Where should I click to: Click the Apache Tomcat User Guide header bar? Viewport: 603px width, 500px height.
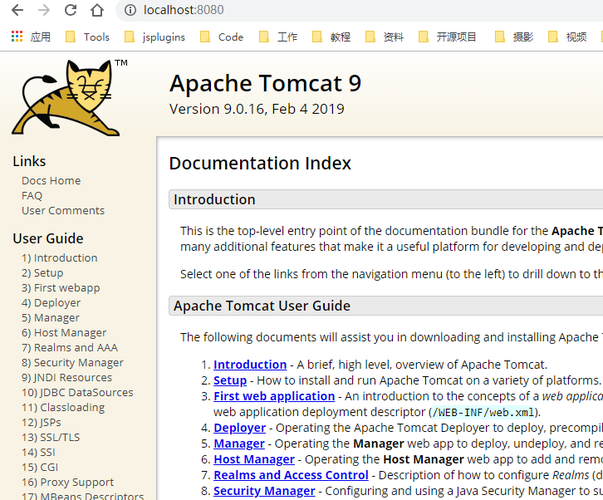click(x=386, y=306)
